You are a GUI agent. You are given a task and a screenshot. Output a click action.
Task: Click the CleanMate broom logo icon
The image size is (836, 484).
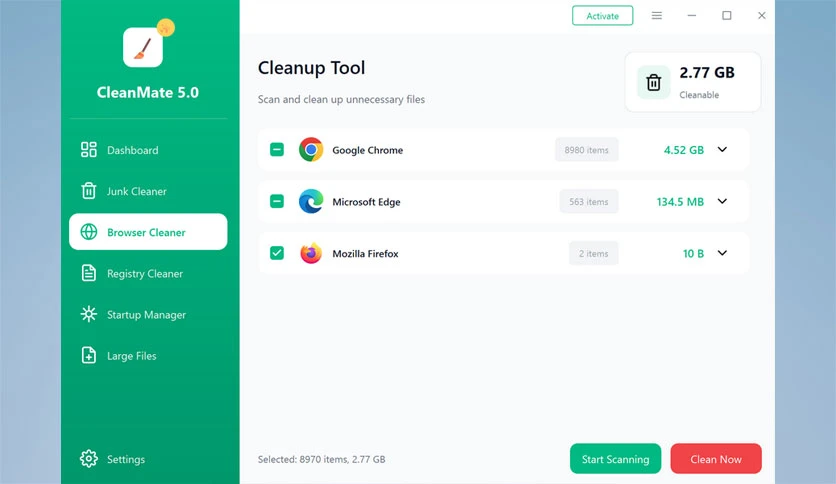pyautogui.click(x=143, y=47)
